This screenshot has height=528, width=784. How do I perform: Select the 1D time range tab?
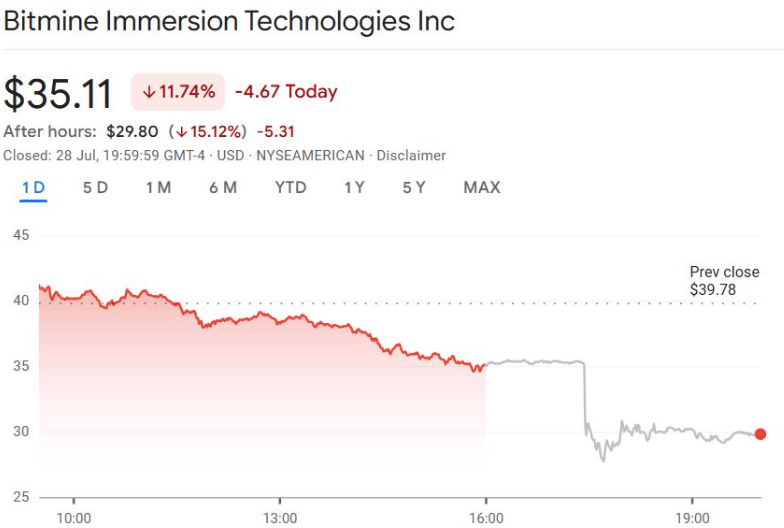[x=33, y=188]
